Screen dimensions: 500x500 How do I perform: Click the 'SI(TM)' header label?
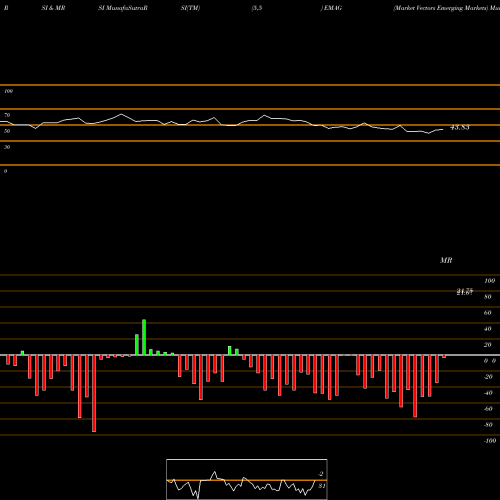[190, 8]
